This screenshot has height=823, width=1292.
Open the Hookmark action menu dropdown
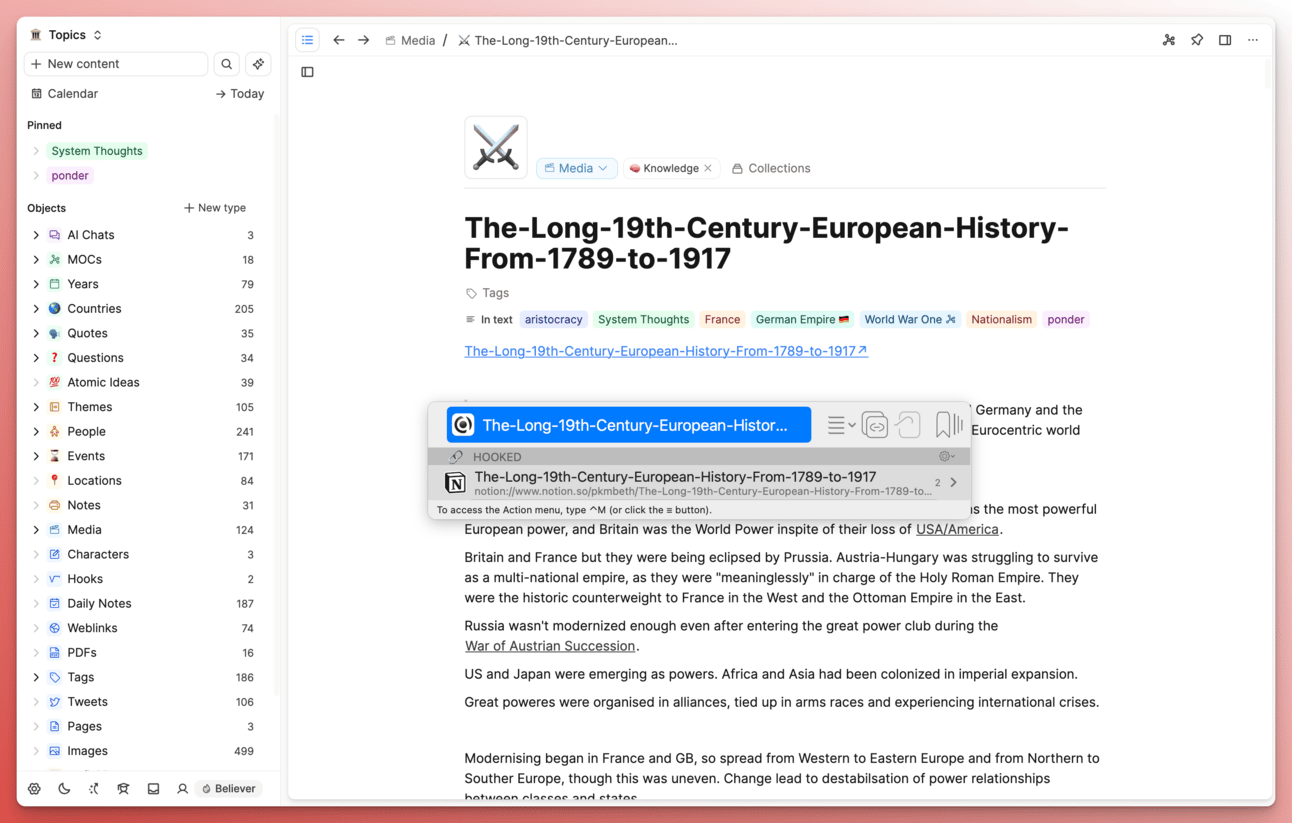pos(841,425)
